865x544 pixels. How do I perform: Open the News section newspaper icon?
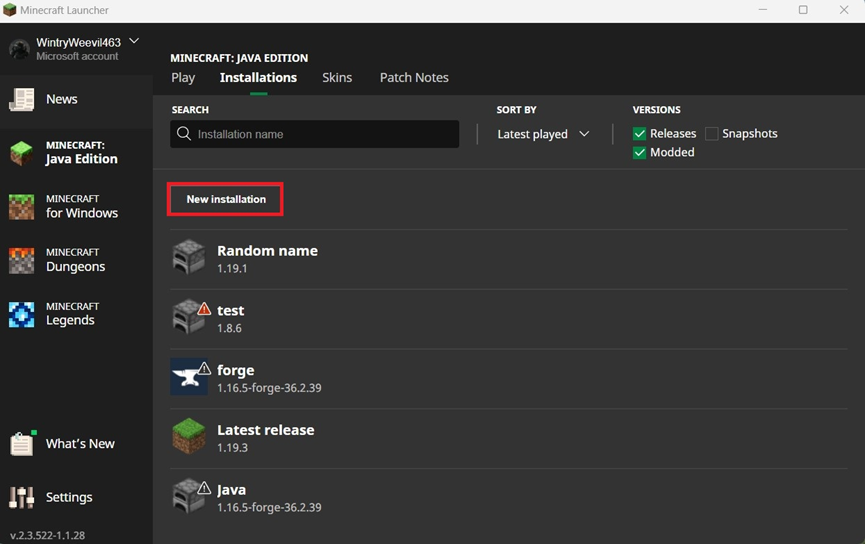tap(22, 99)
